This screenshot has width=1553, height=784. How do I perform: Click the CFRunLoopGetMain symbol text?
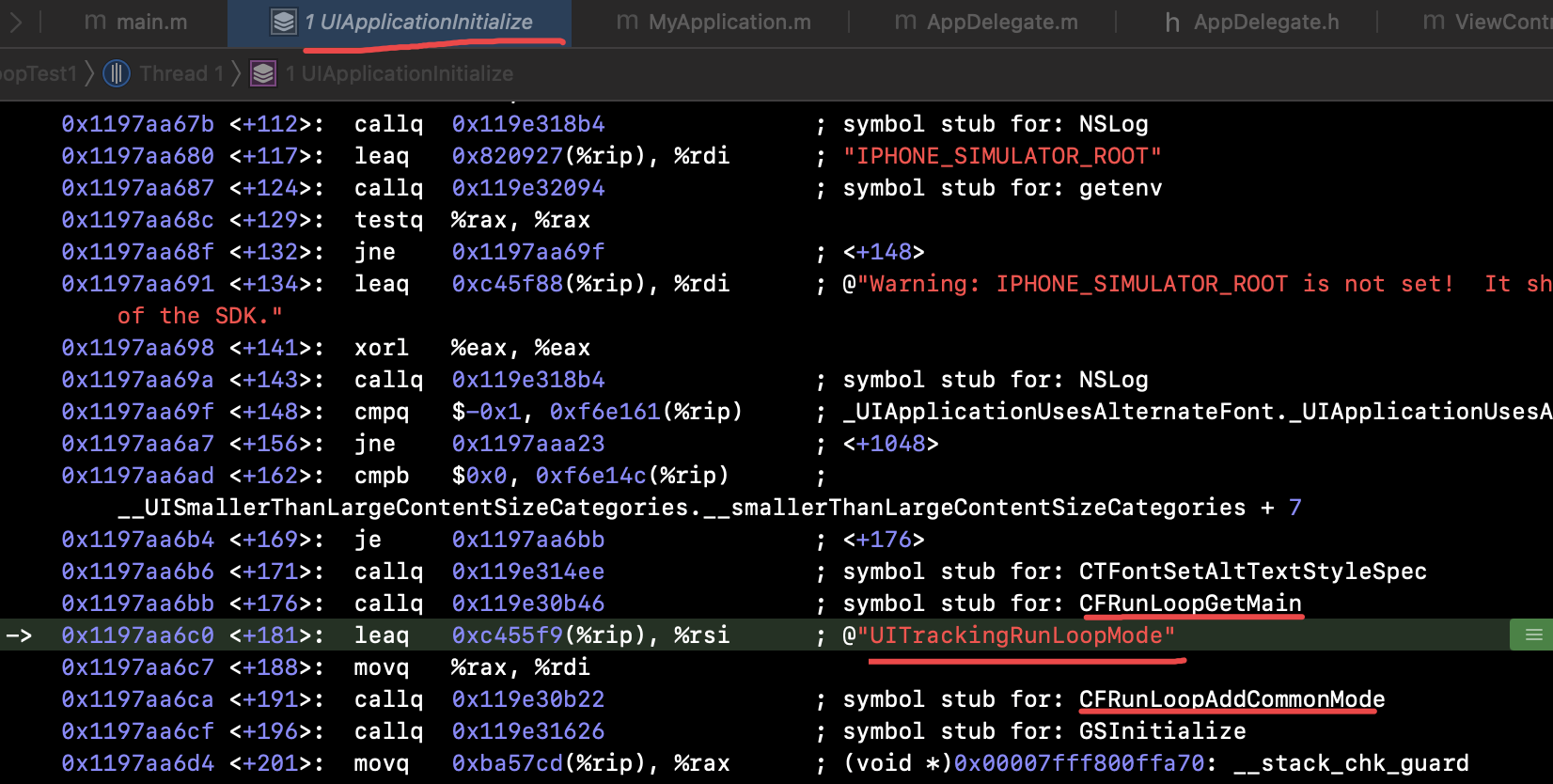pos(1190,604)
